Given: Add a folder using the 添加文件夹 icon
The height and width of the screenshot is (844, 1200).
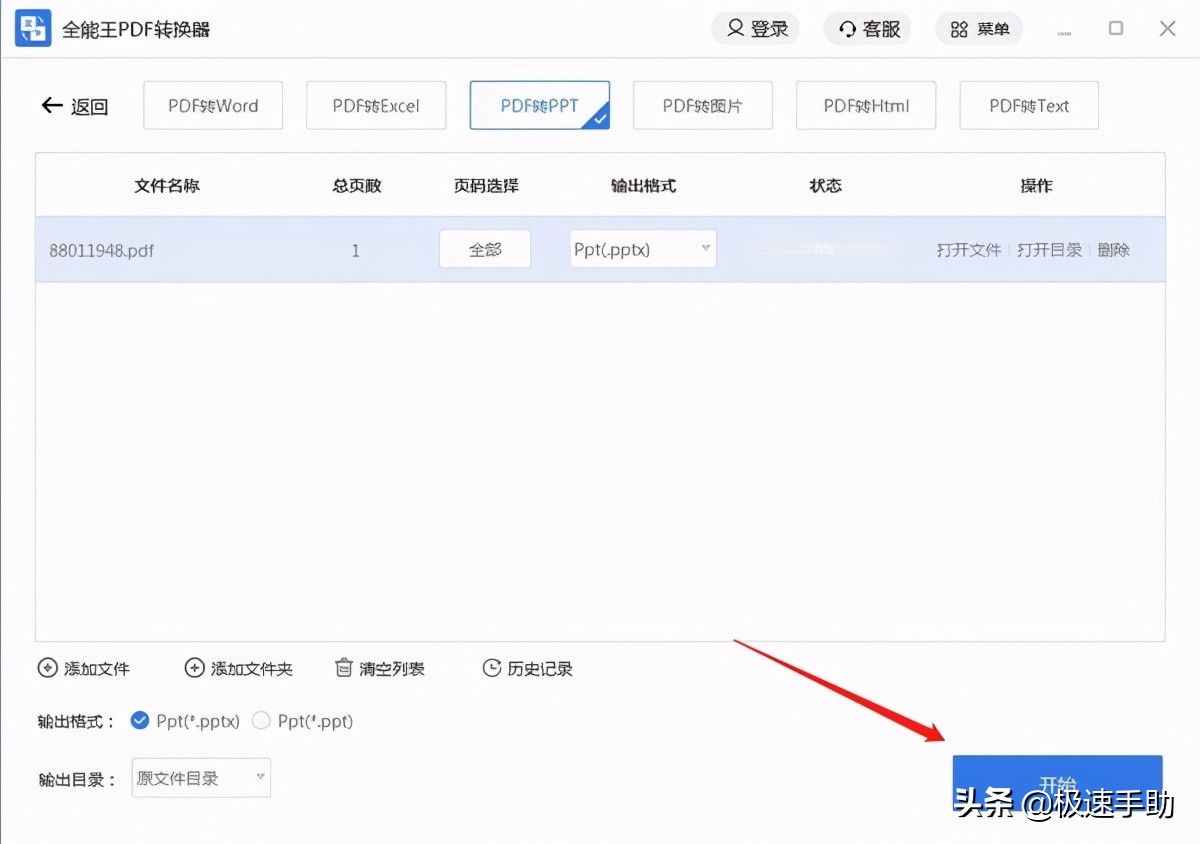Looking at the screenshot, I should pyautogui.click(x=192, y=668).
